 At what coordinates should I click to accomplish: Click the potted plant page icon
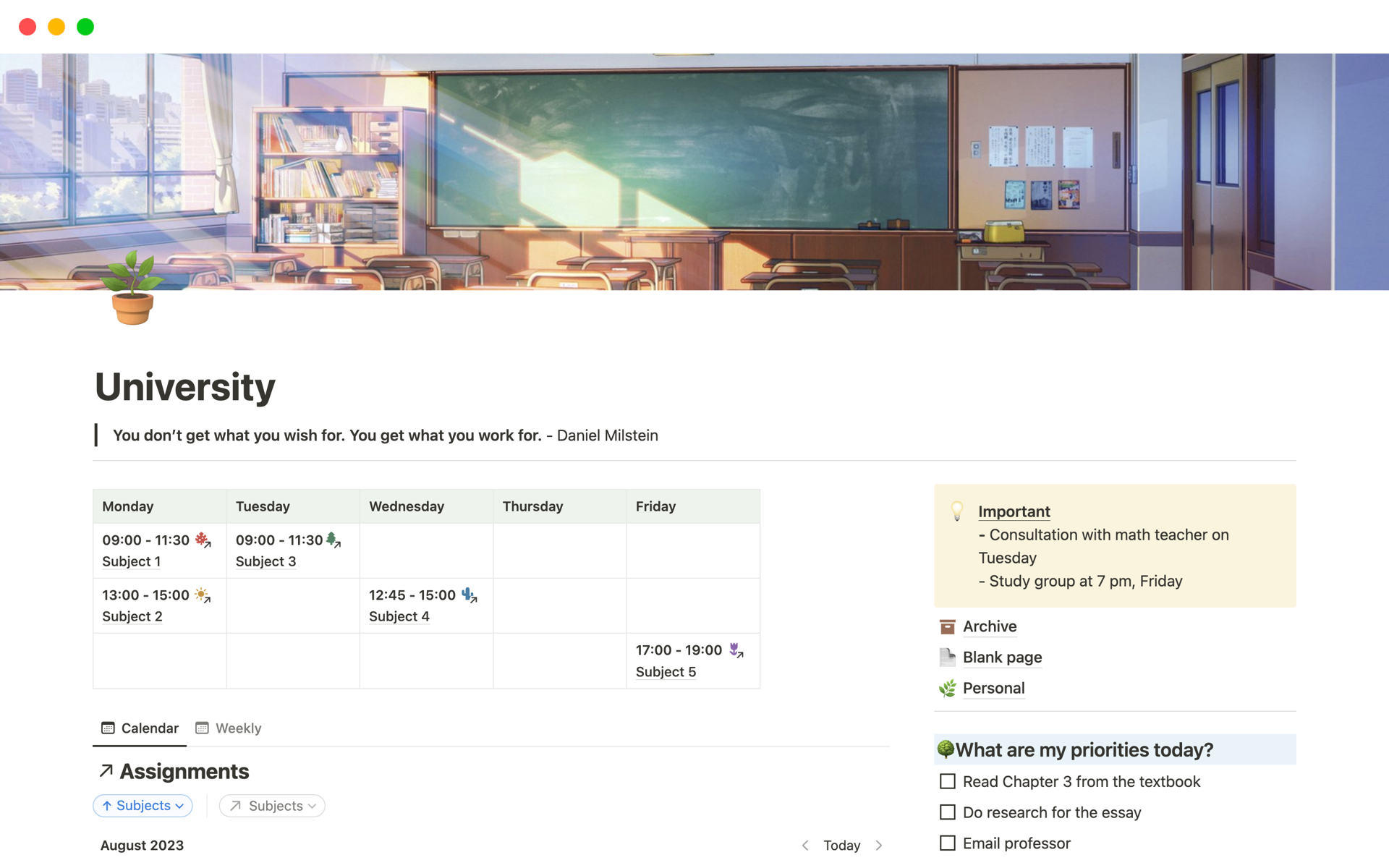point(132,289)
